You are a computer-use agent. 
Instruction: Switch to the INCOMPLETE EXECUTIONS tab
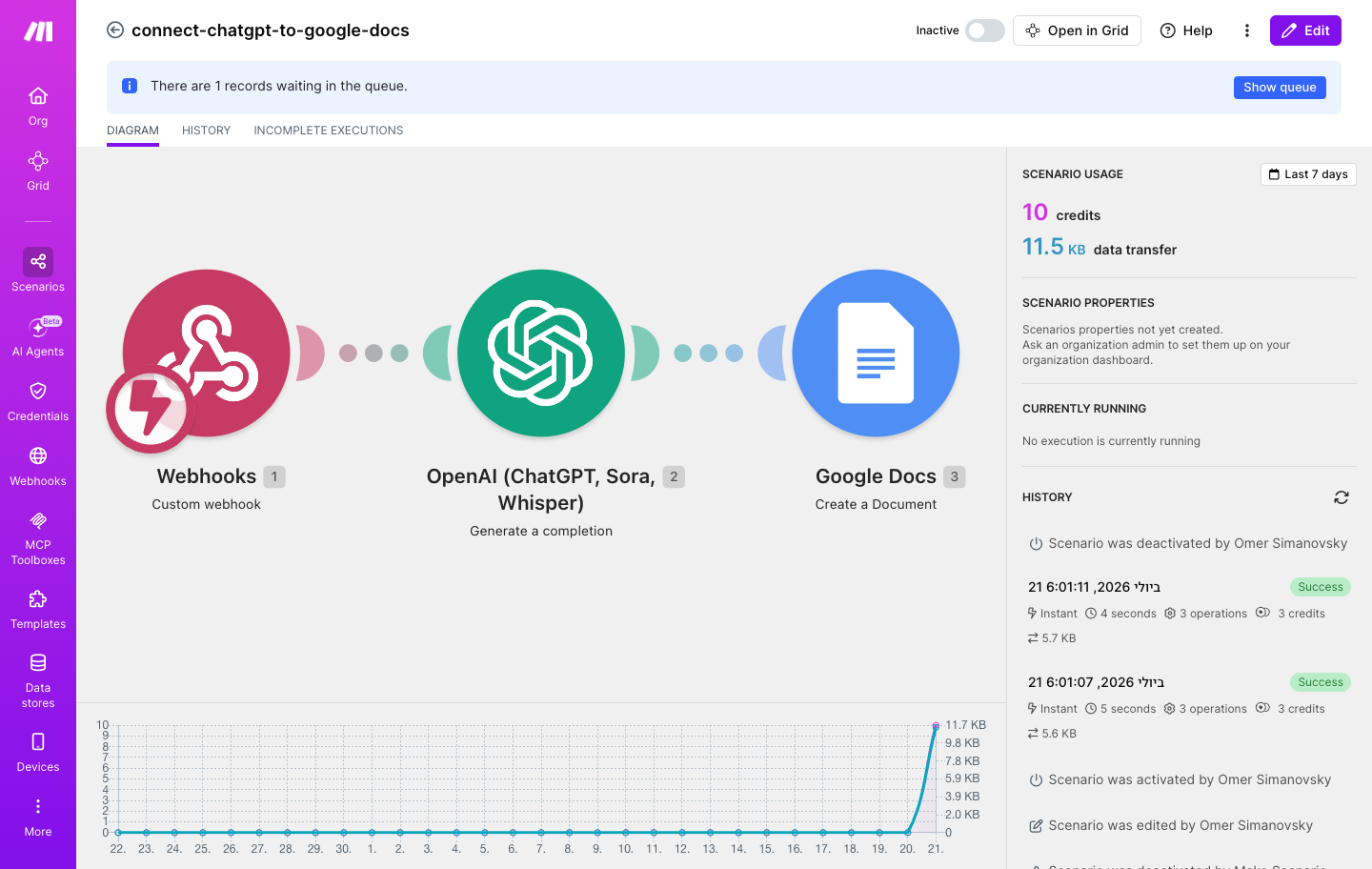pyautogui.click(x=329, y=131)
